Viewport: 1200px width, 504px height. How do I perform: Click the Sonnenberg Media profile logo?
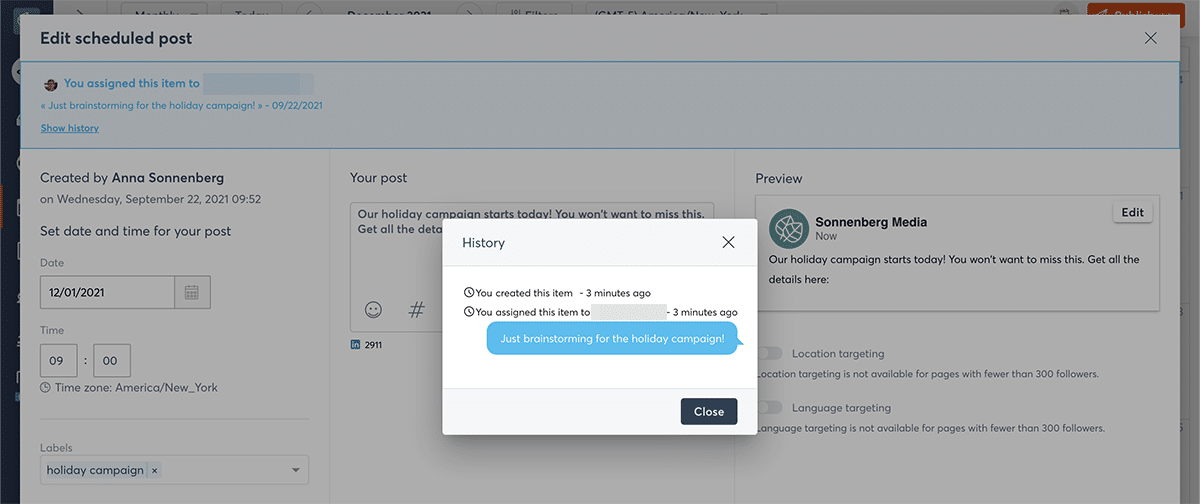pos(789,229)
